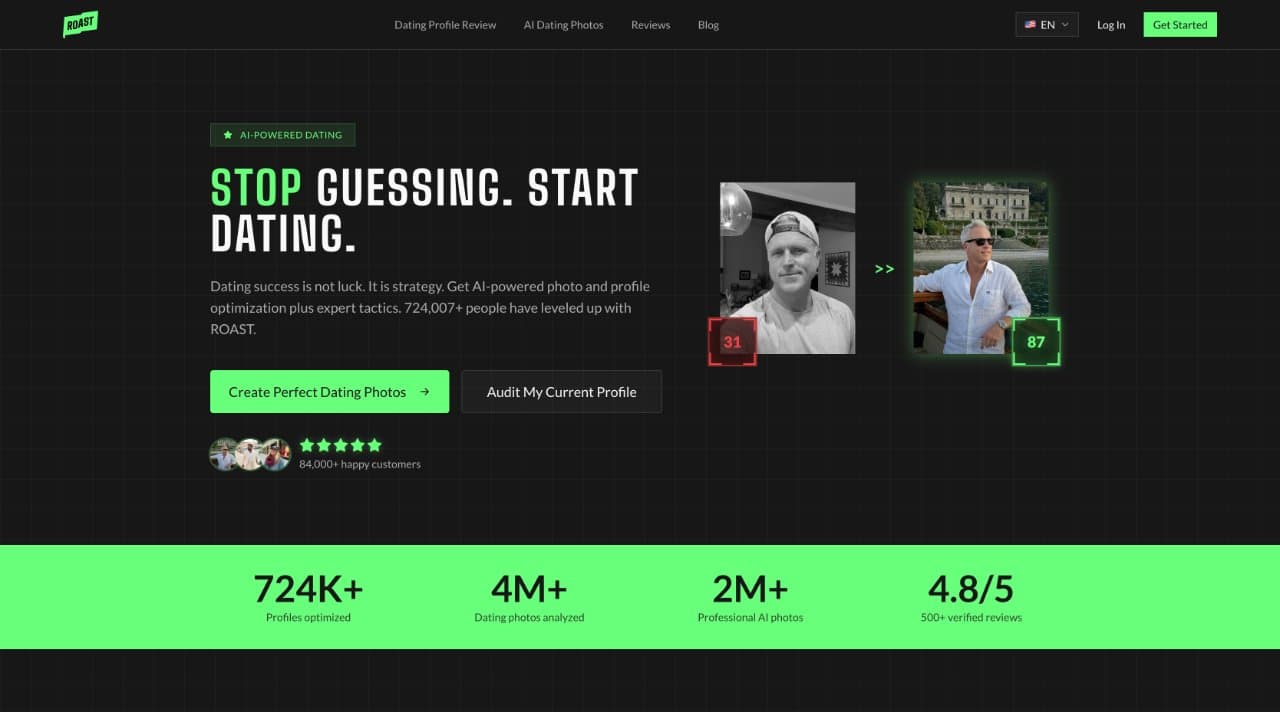Click the black-and-white before photo
This screenshot has width=1280, height=712.
click(787, 268)
